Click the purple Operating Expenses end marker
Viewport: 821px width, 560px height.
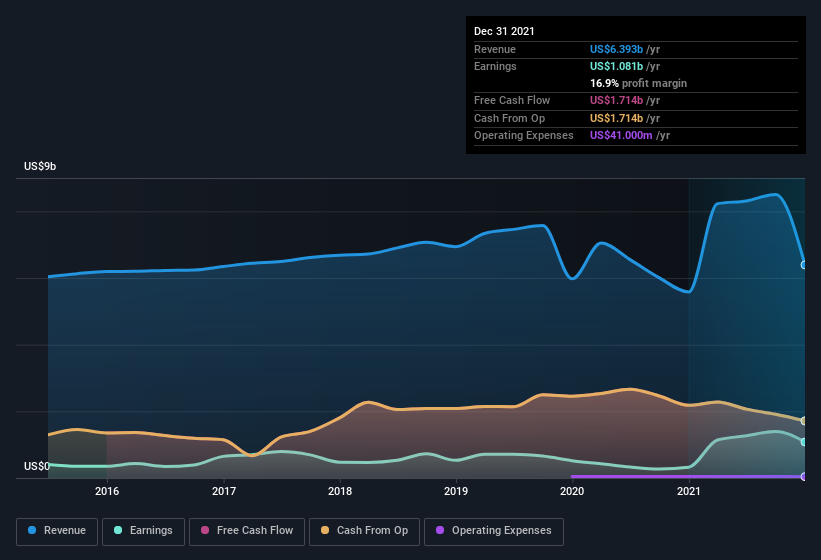(804, 476)
